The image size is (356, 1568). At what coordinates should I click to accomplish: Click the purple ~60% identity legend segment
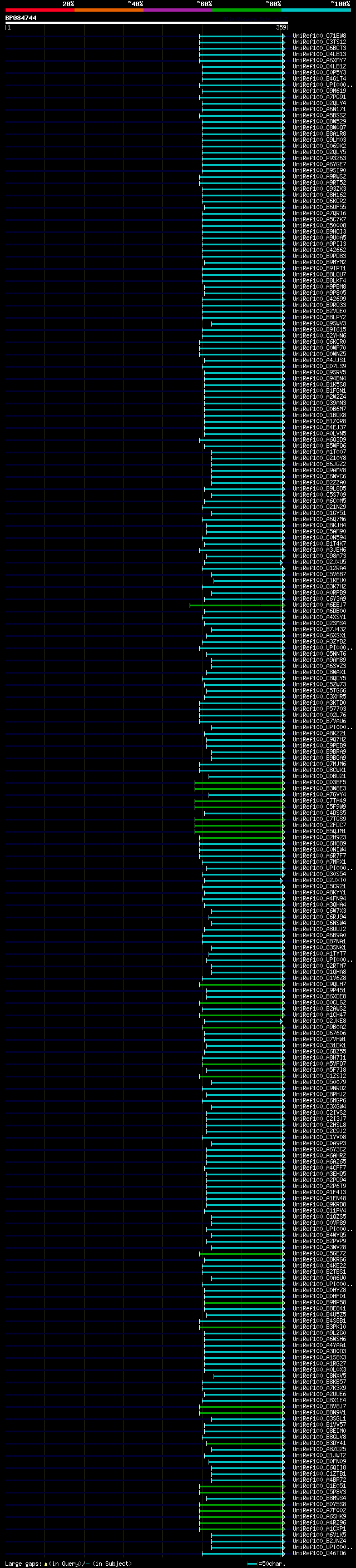179,10
